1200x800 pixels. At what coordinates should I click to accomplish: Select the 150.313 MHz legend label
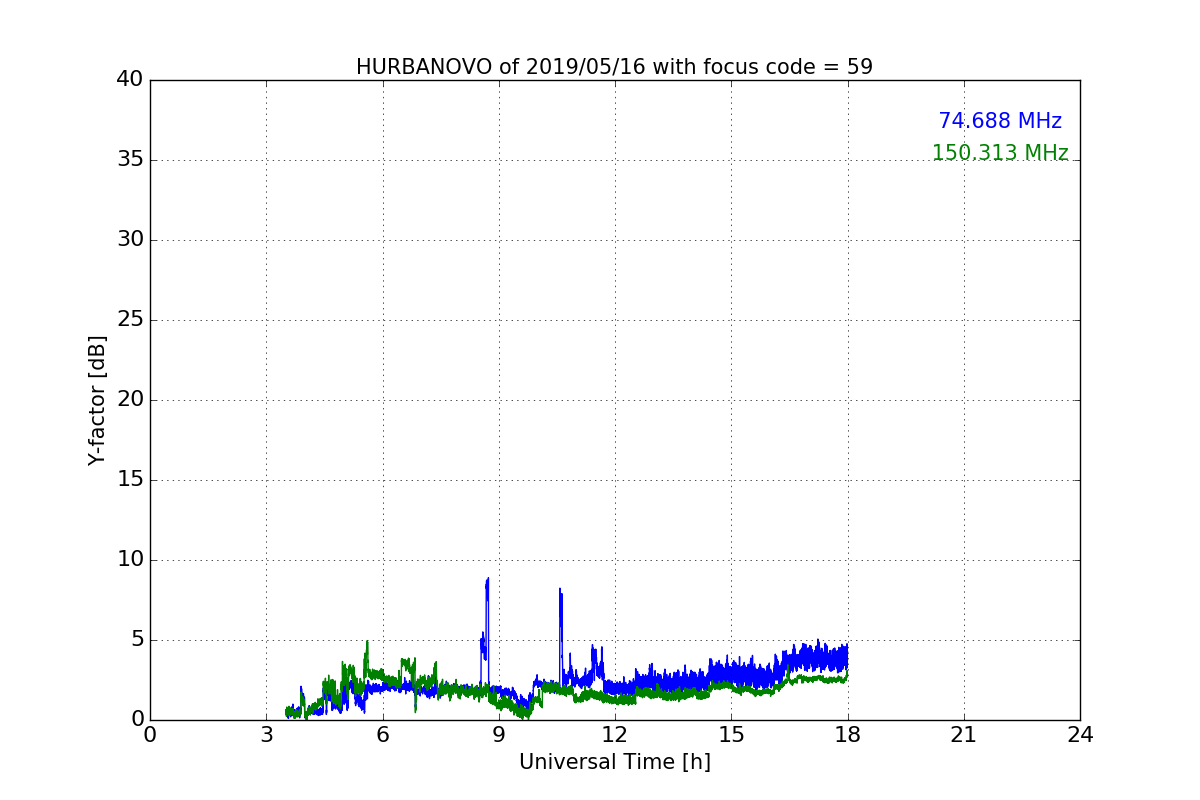[x=1000, y=153]
